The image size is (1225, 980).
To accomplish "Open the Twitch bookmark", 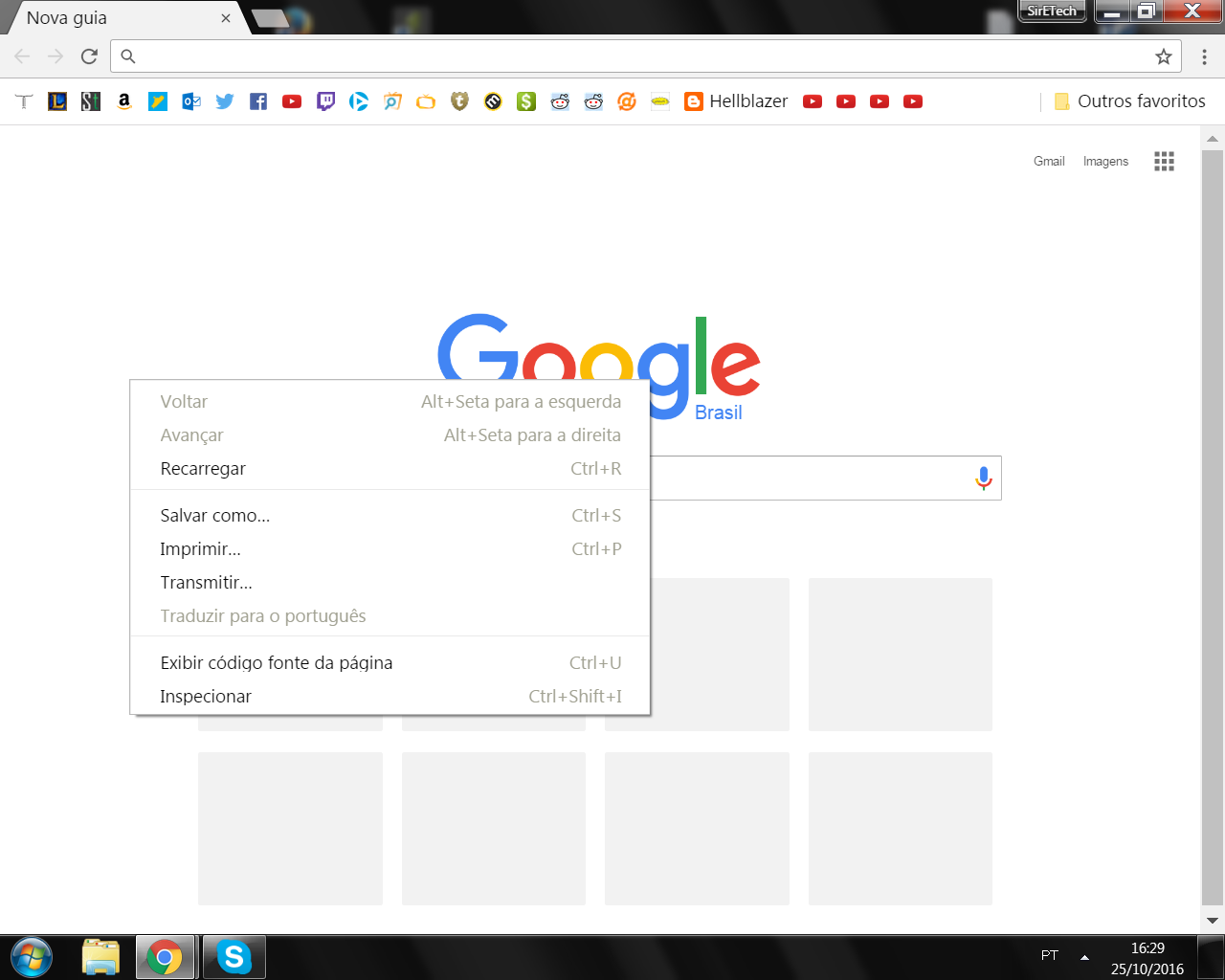I will [325, 101].
